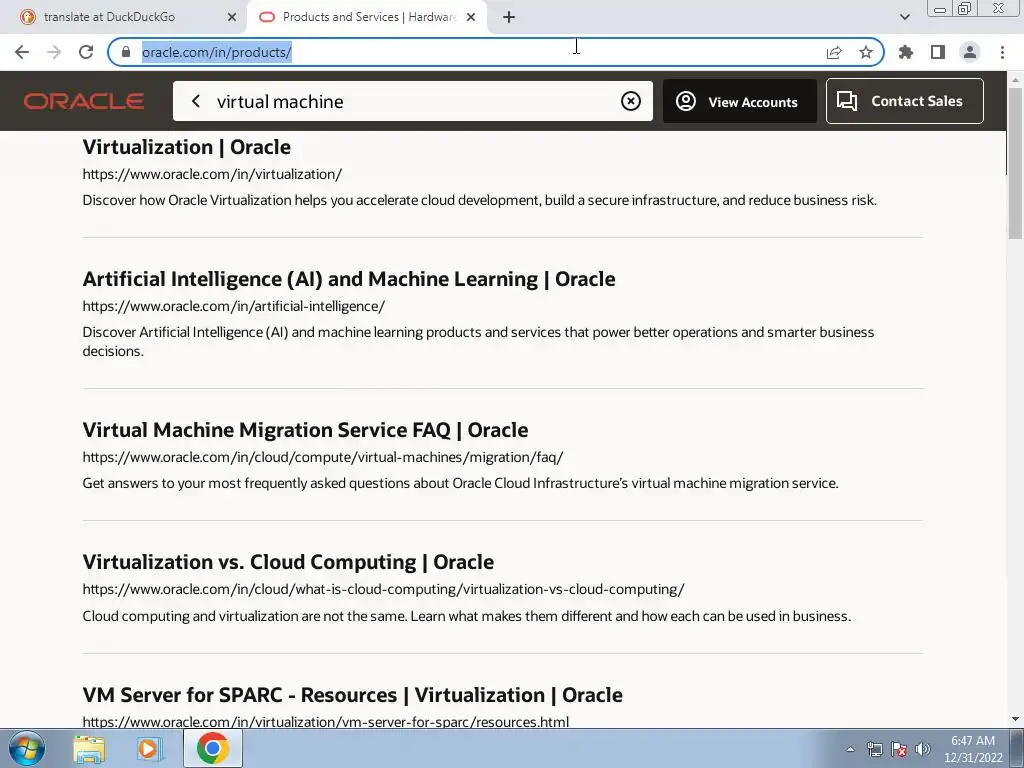Launch the media player taskbar icon
This screenshot has width=1024, height=768.
[150, 749]
